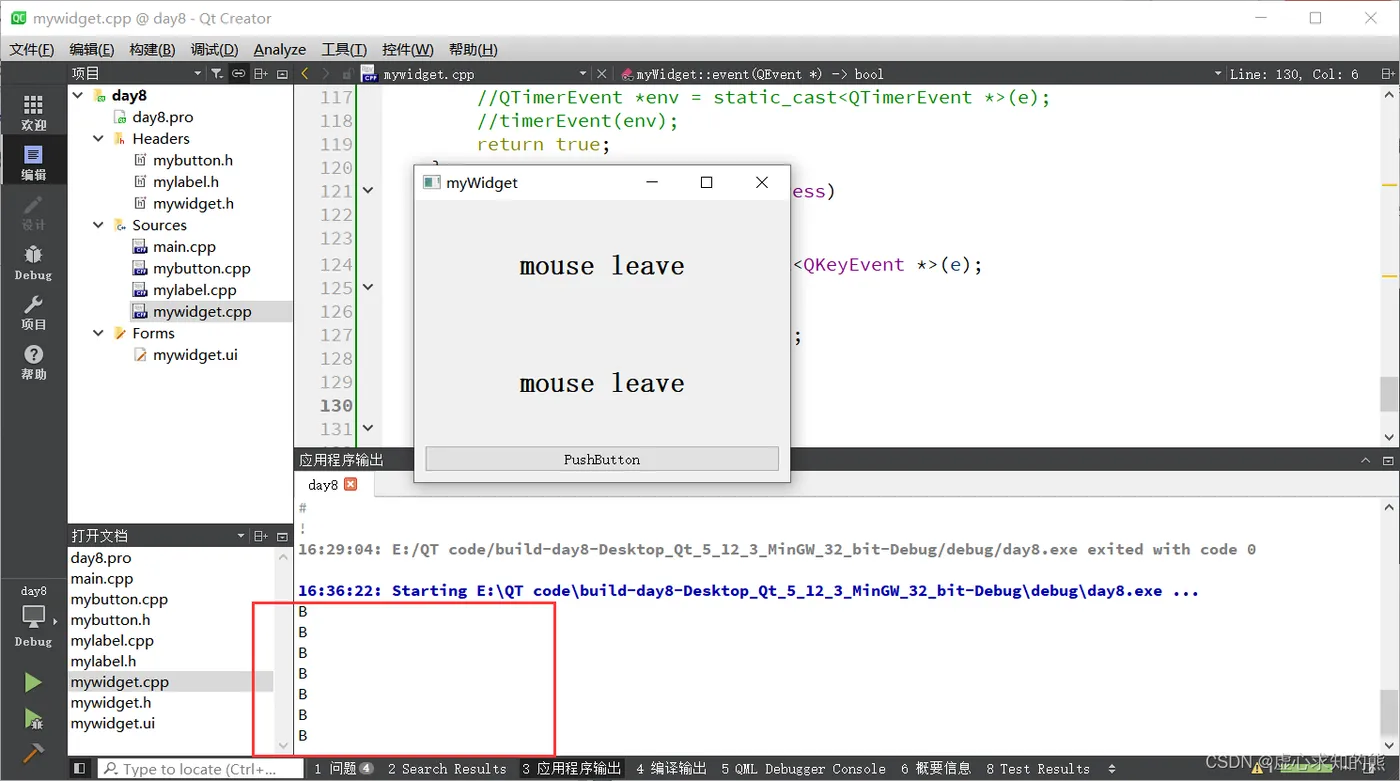The image size is (1400, 781).
Task: Open the 帮助(H) menu
Action: click(x=473, y=49)
